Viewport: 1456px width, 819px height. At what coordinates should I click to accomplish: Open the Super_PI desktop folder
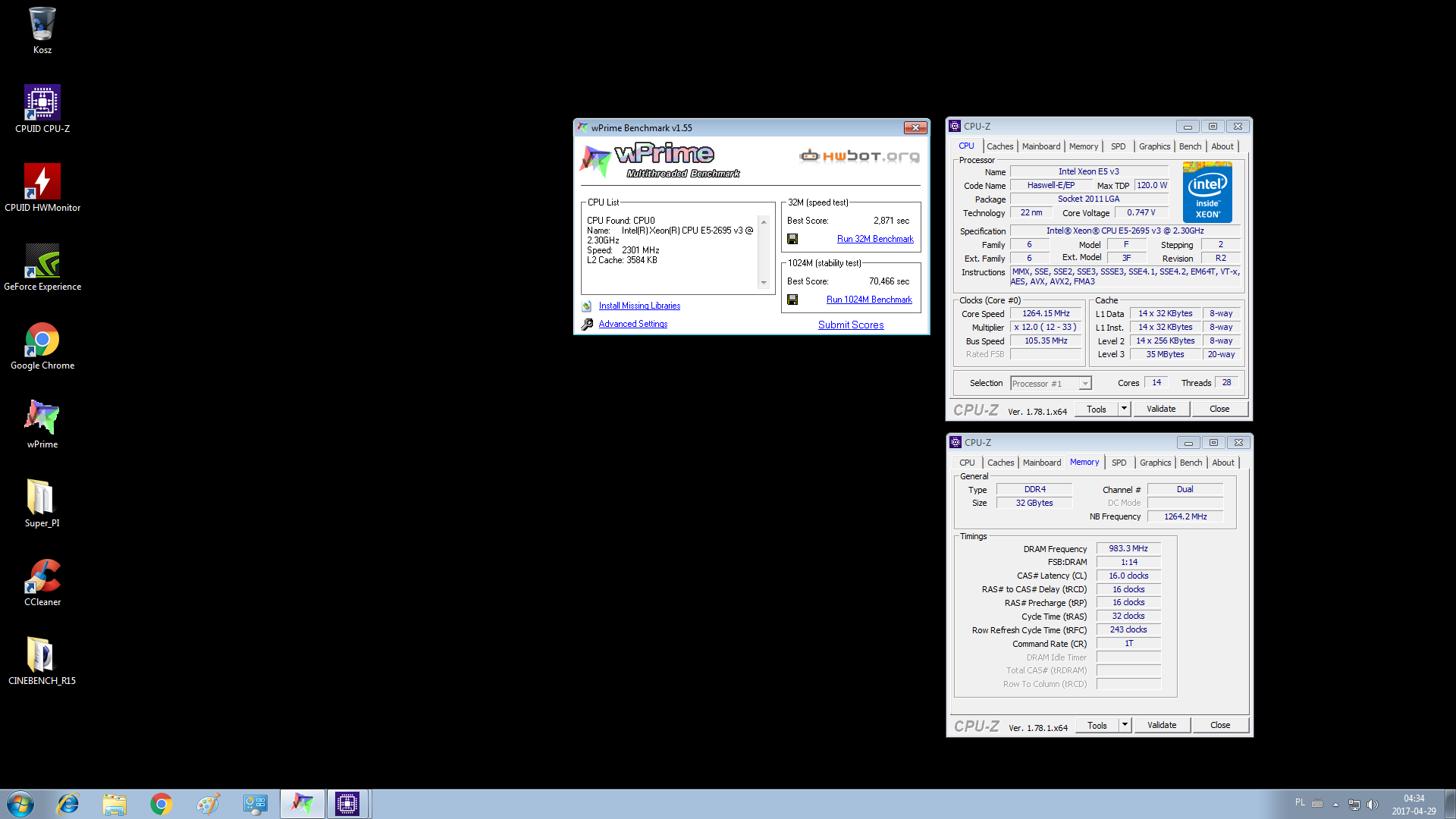click(x=42, y=504)
